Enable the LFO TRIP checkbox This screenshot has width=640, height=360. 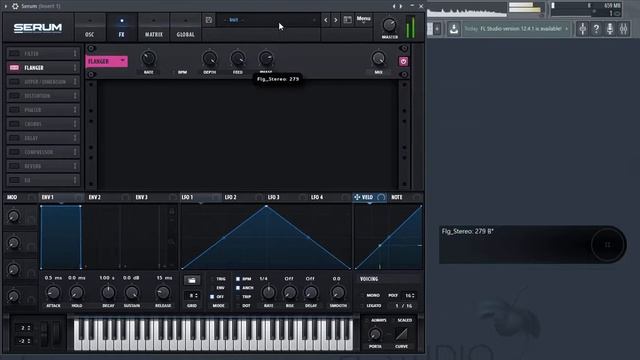[x=238, y=297]
